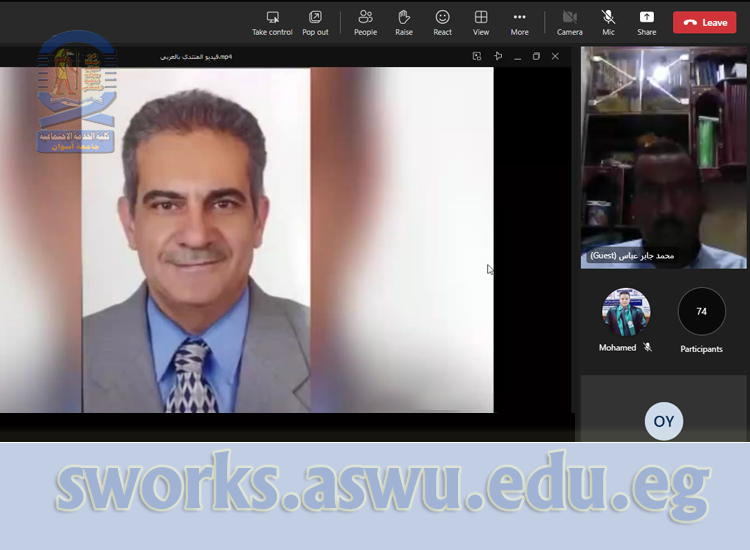Open the People panel
Image resolution: width=750 pixels, height=550 pixels.
point(365,22)
